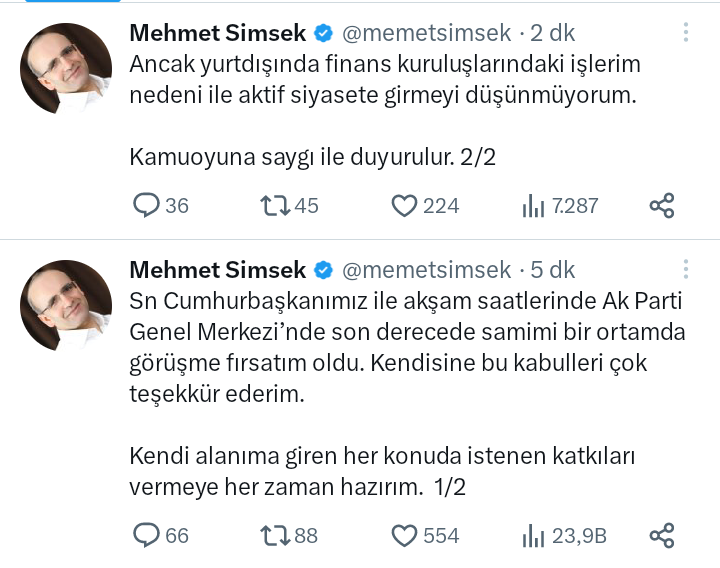Open Mehmet Simsek profile from top tweet name
This screenshot has width=720, height=568.
point(217,34)
